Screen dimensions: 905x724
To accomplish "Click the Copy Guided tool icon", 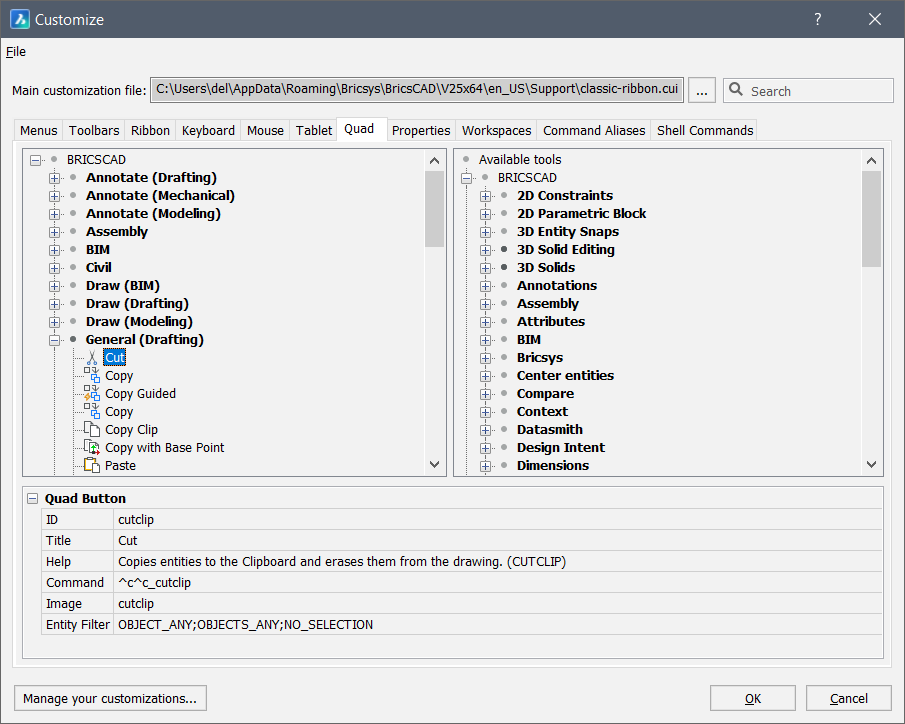I will [92, 394].
